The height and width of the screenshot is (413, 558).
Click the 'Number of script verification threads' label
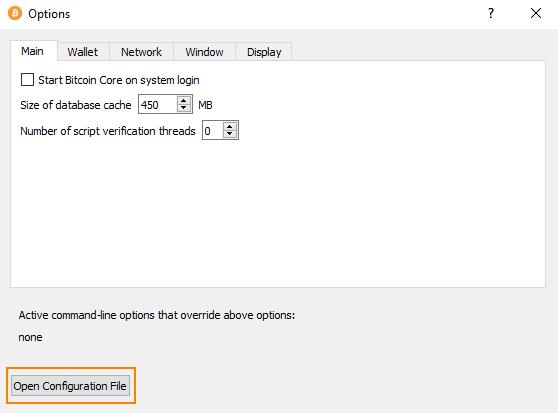(x=108, y=131)
